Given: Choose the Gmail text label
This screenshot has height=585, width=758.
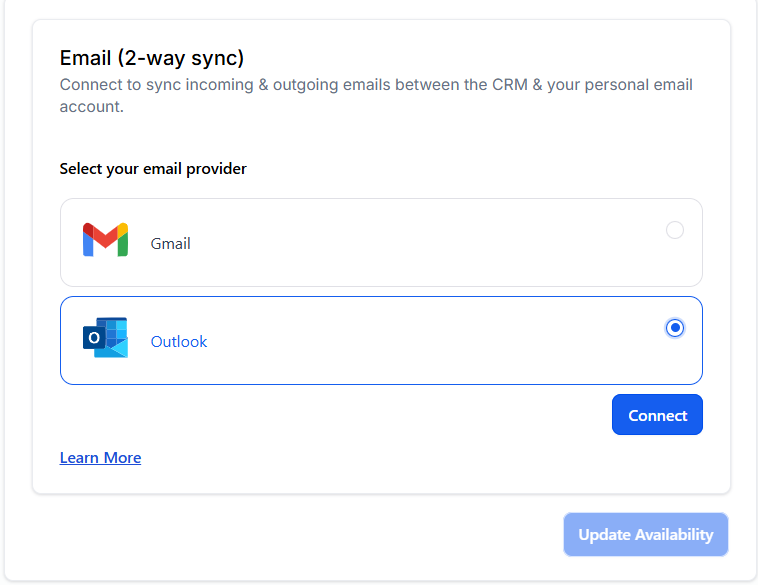Looking at the screenshot, I should tap(171, 244).
